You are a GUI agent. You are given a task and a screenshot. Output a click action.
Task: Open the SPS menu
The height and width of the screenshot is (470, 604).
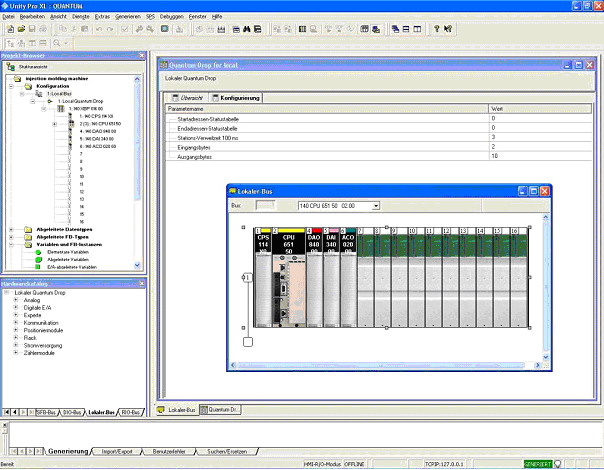[150, 17]
